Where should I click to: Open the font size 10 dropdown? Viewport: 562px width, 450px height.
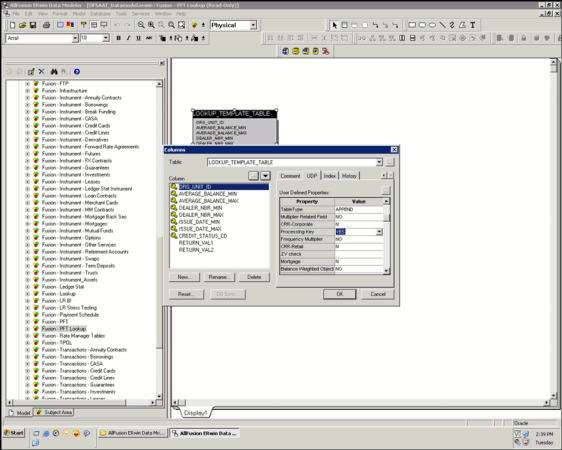[106, 38]
